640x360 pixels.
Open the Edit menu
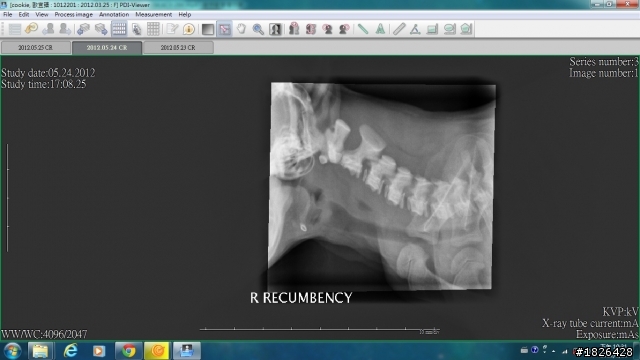[x=24, y=14]
